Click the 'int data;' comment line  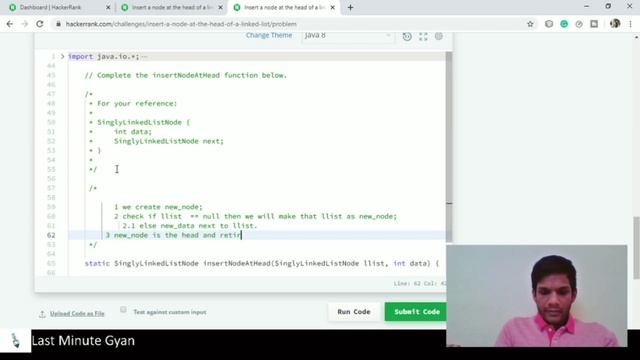(133, 132)
